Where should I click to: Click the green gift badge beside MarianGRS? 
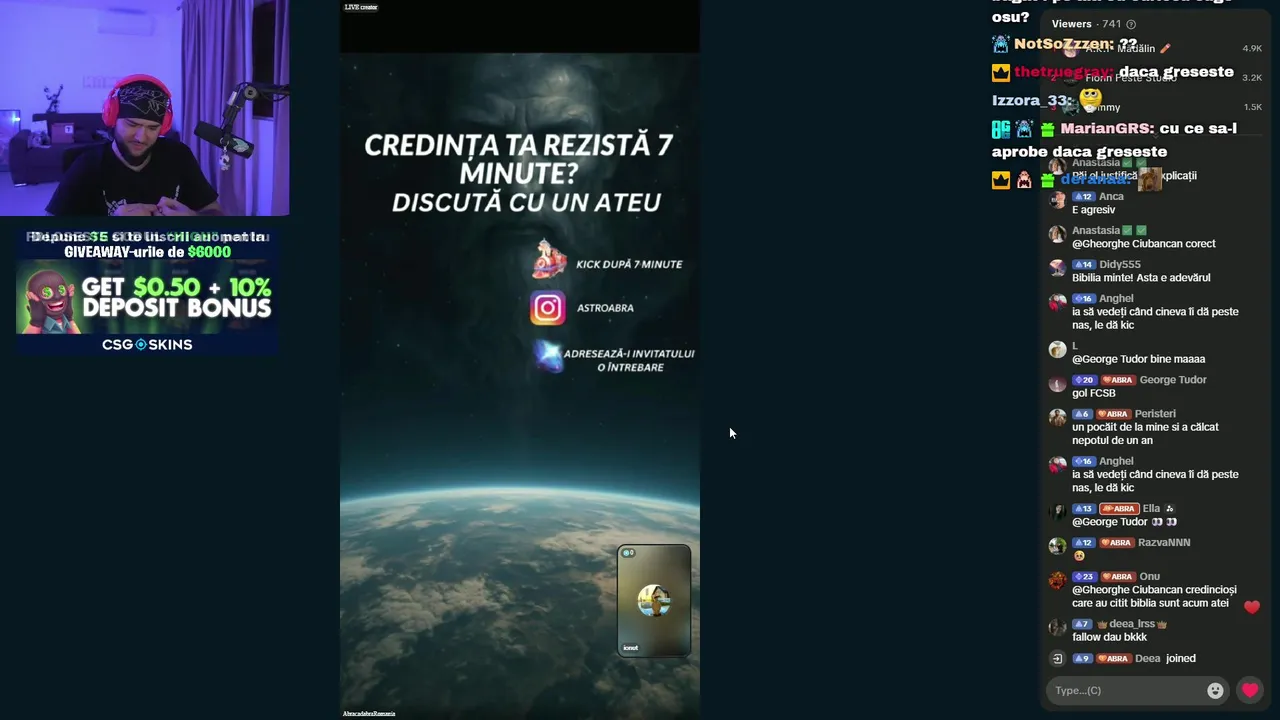(x=1047, y=129)
